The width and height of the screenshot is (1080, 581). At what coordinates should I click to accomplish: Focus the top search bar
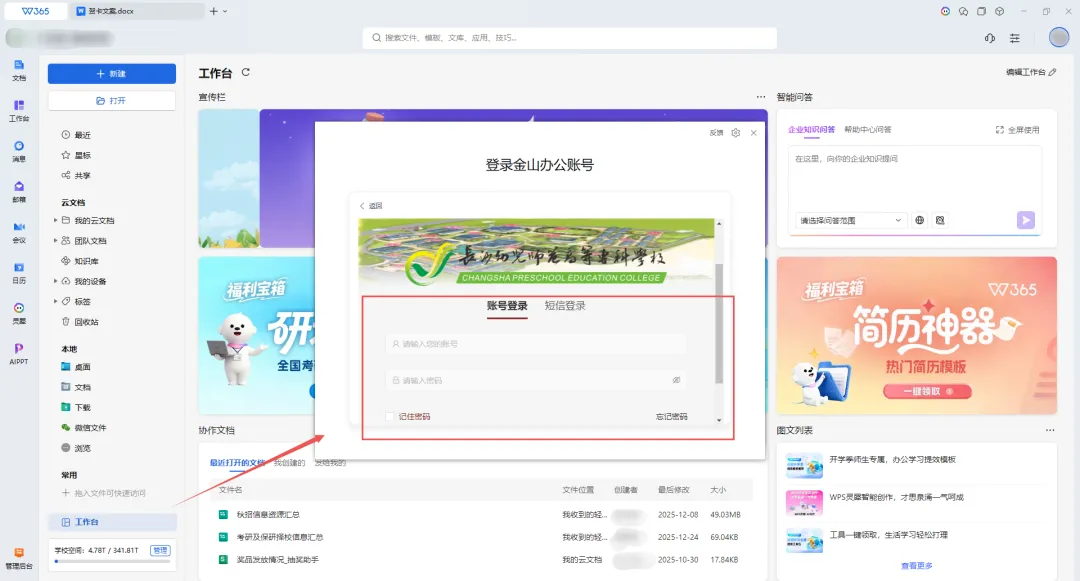570,38
